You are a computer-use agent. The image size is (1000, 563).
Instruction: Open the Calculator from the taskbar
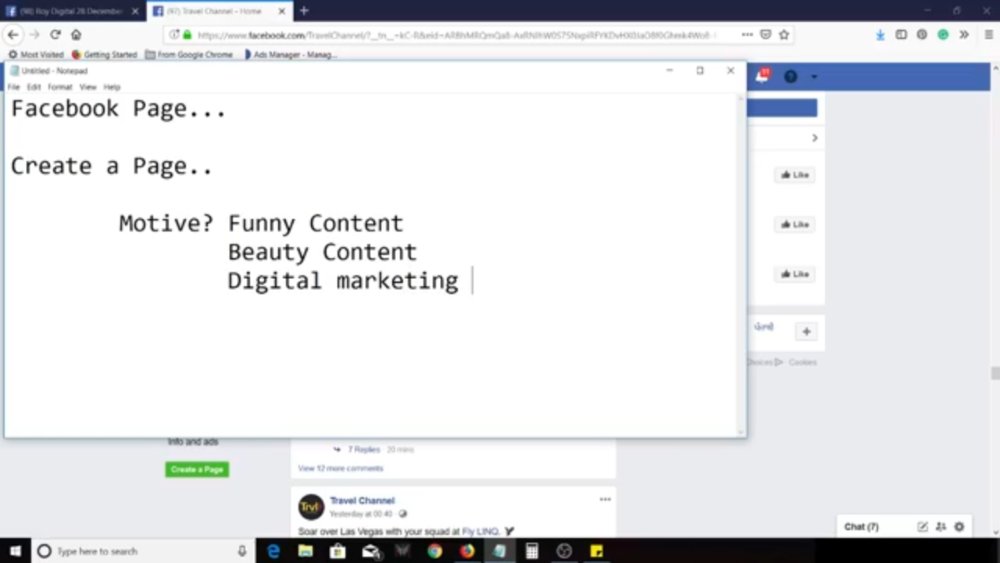click(532, 551)
